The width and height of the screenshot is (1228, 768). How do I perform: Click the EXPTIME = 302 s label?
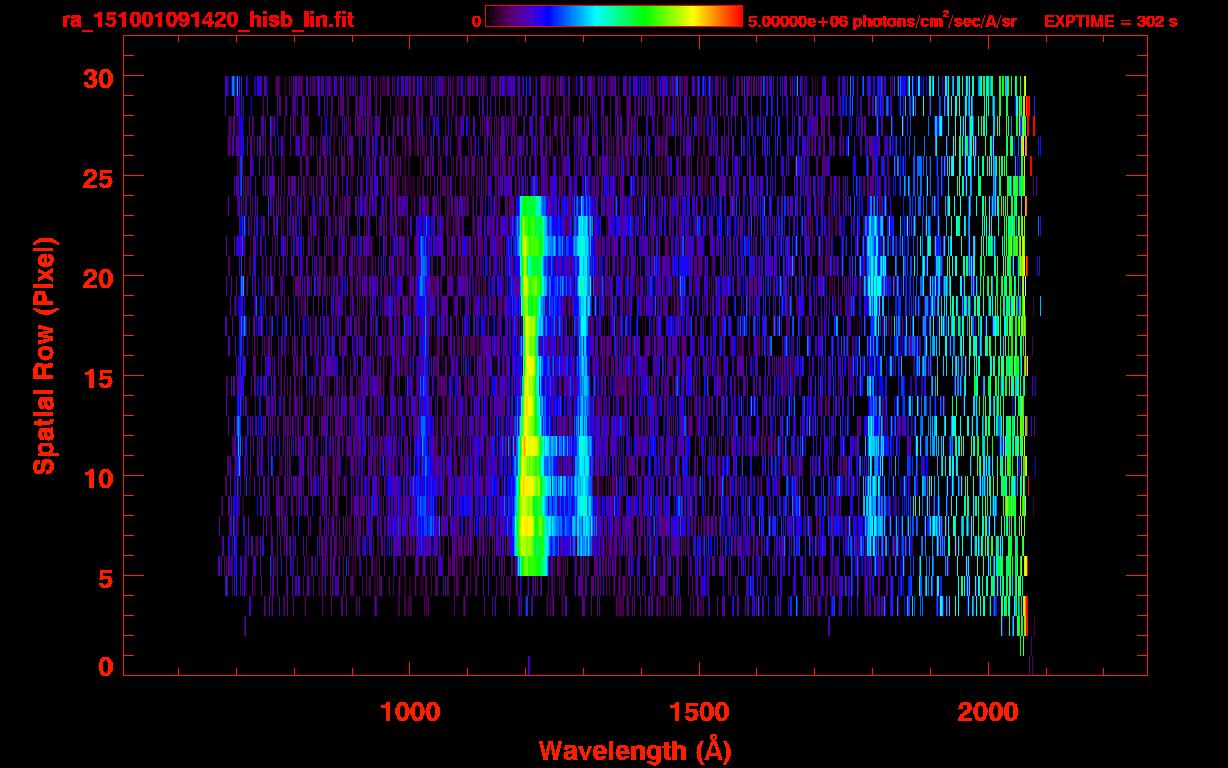click(1110, 20)
